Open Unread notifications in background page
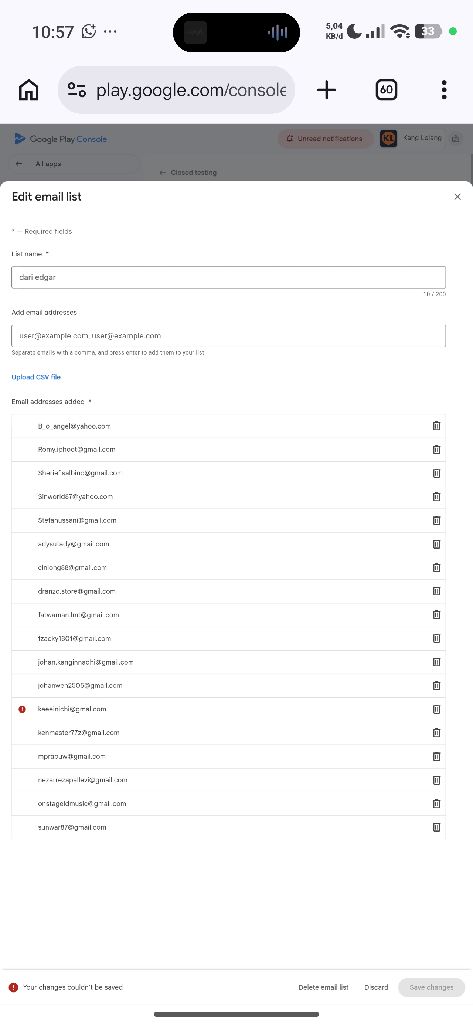The height and width of the screenshot is (1024, 473). [x=325, y=138]
